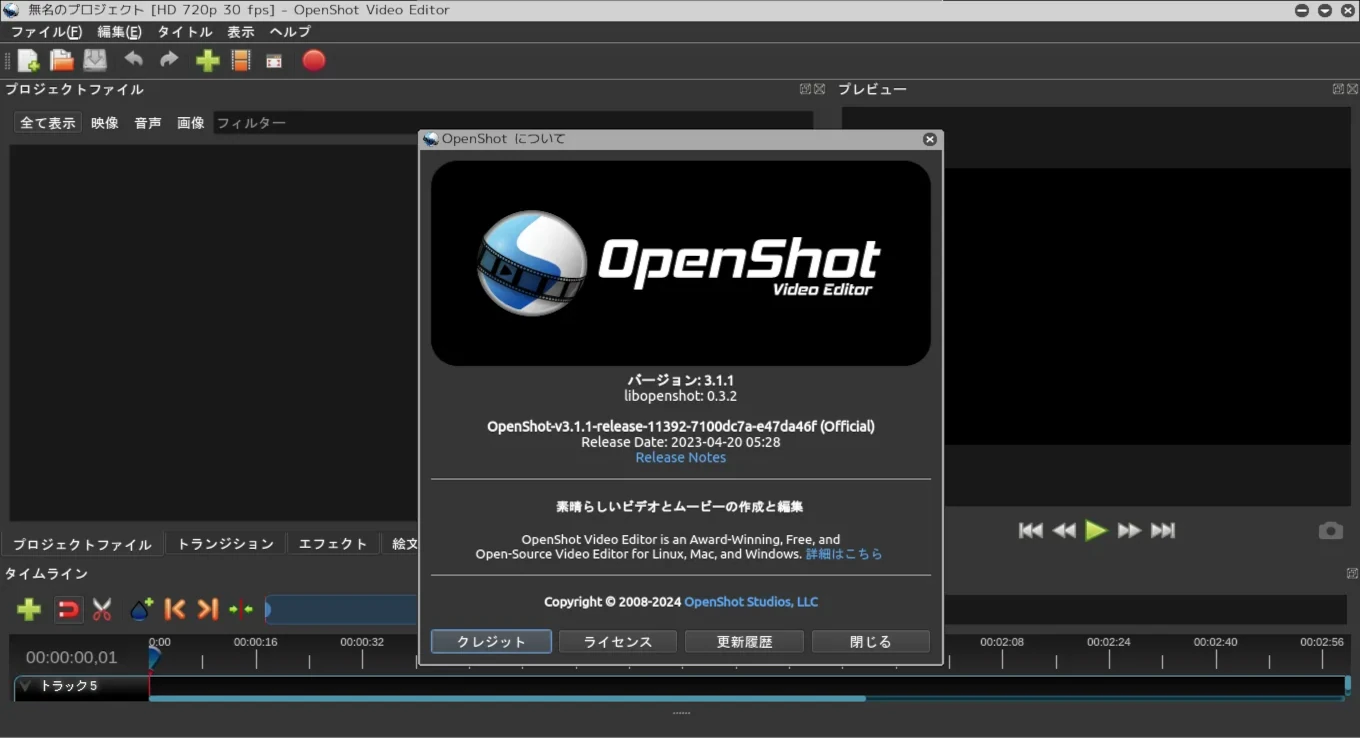Click the camera snapshot icon in preview
Viewport: 1360px width, 738px height.
(x=1330, y=531)
